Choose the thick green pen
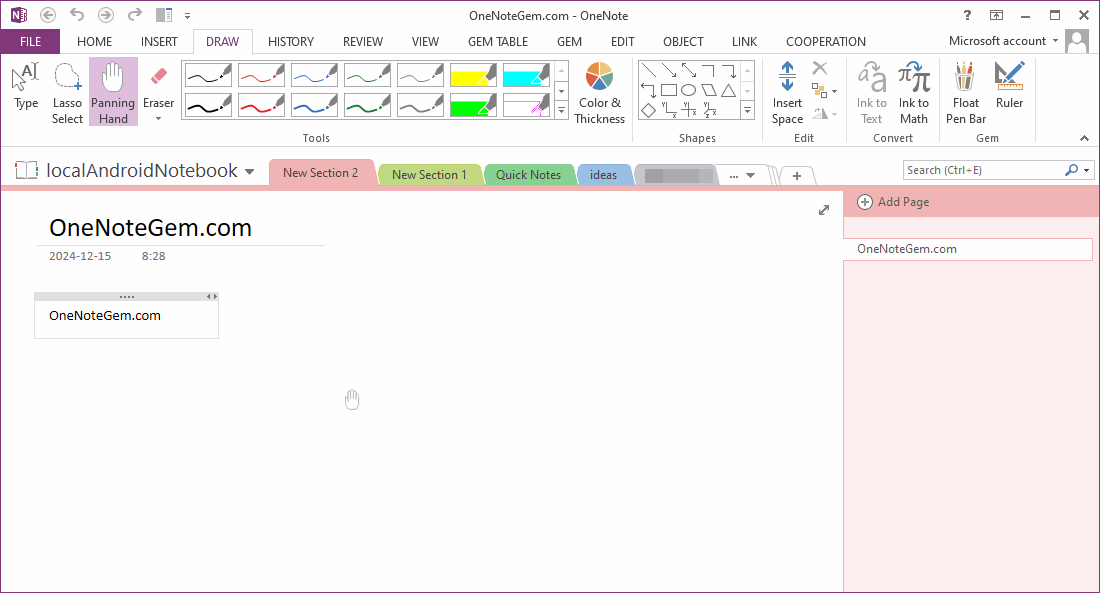Viewport: 1100px width, 593px height. pos(367,106)
